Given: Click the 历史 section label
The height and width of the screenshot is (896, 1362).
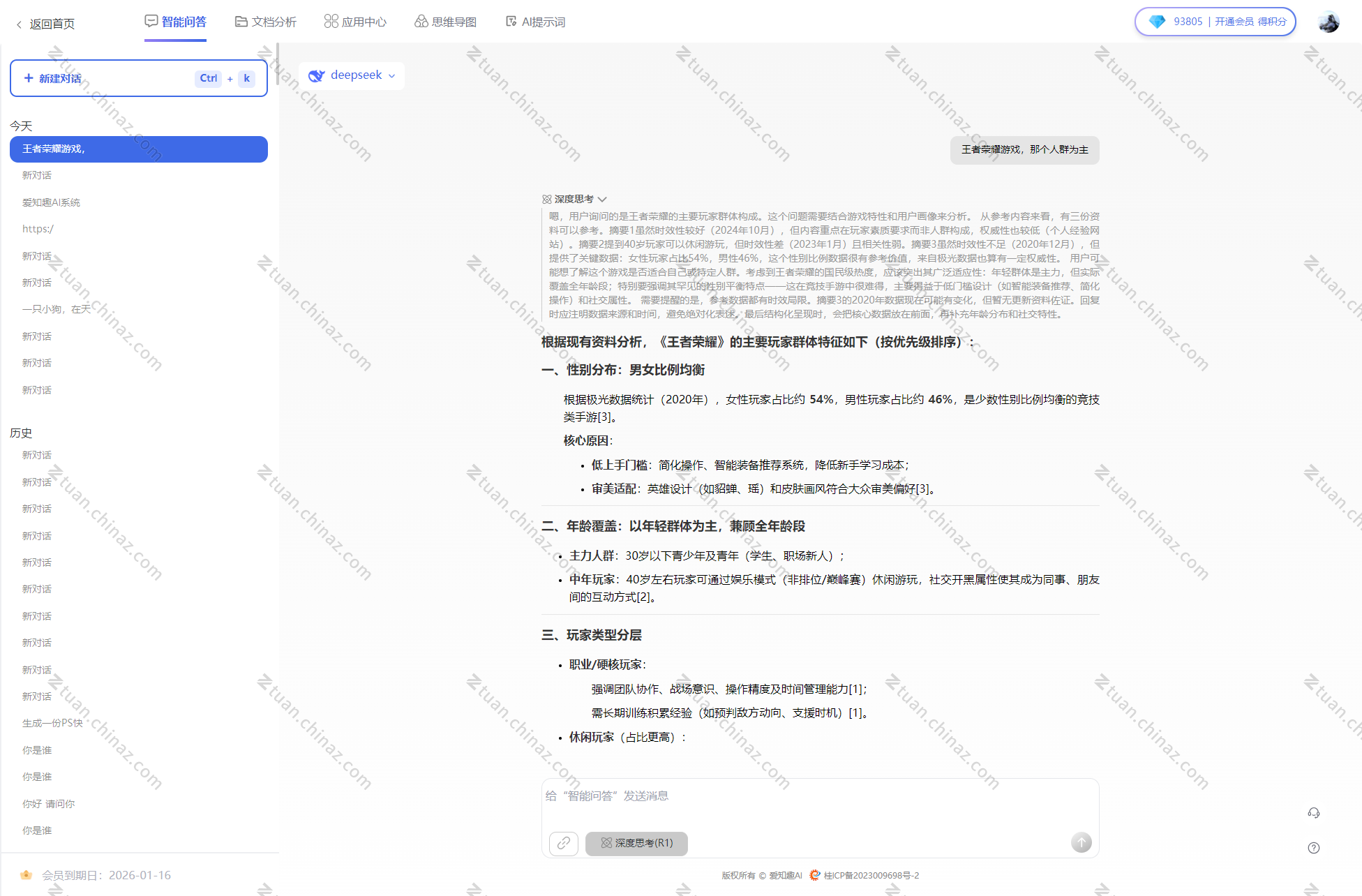Looking at the screenshot, I should 21,433.
